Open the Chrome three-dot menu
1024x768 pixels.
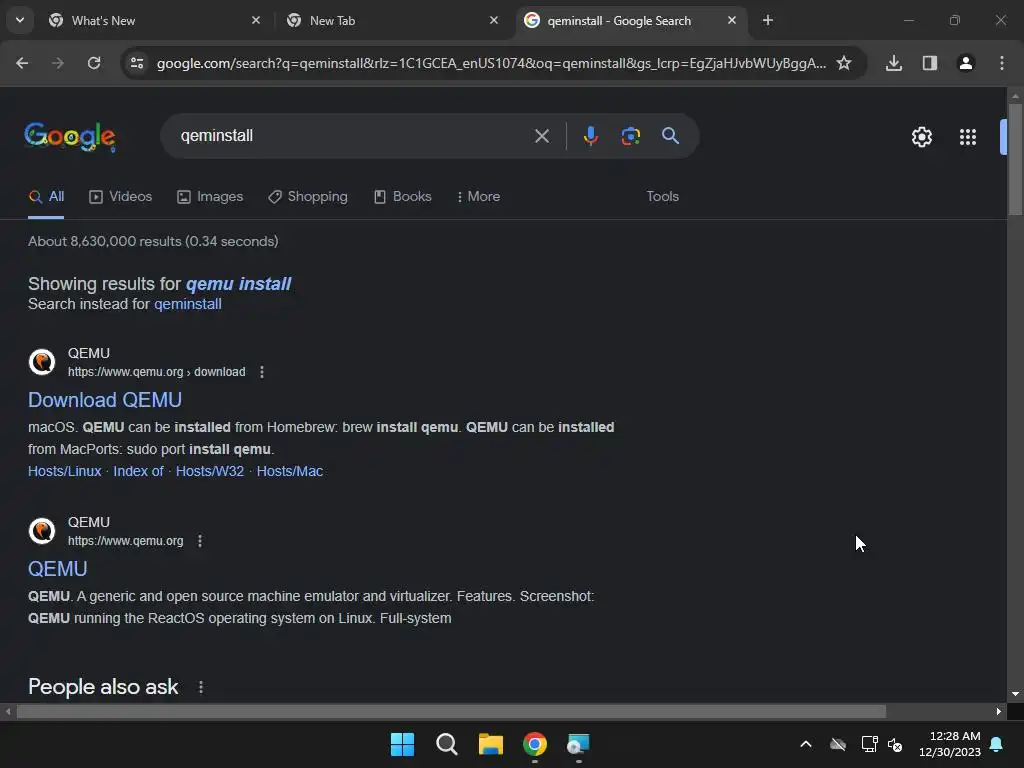[1002, 63]
